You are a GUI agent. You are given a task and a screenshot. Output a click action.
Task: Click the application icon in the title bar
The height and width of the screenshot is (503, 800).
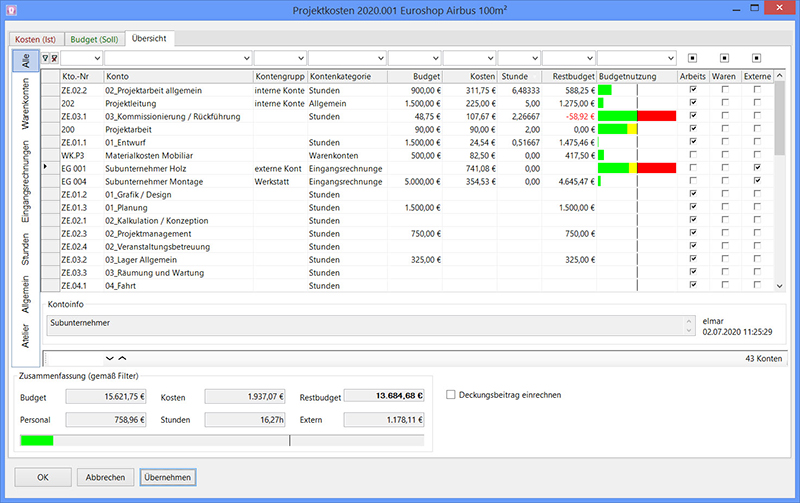[x=11, y=10]
